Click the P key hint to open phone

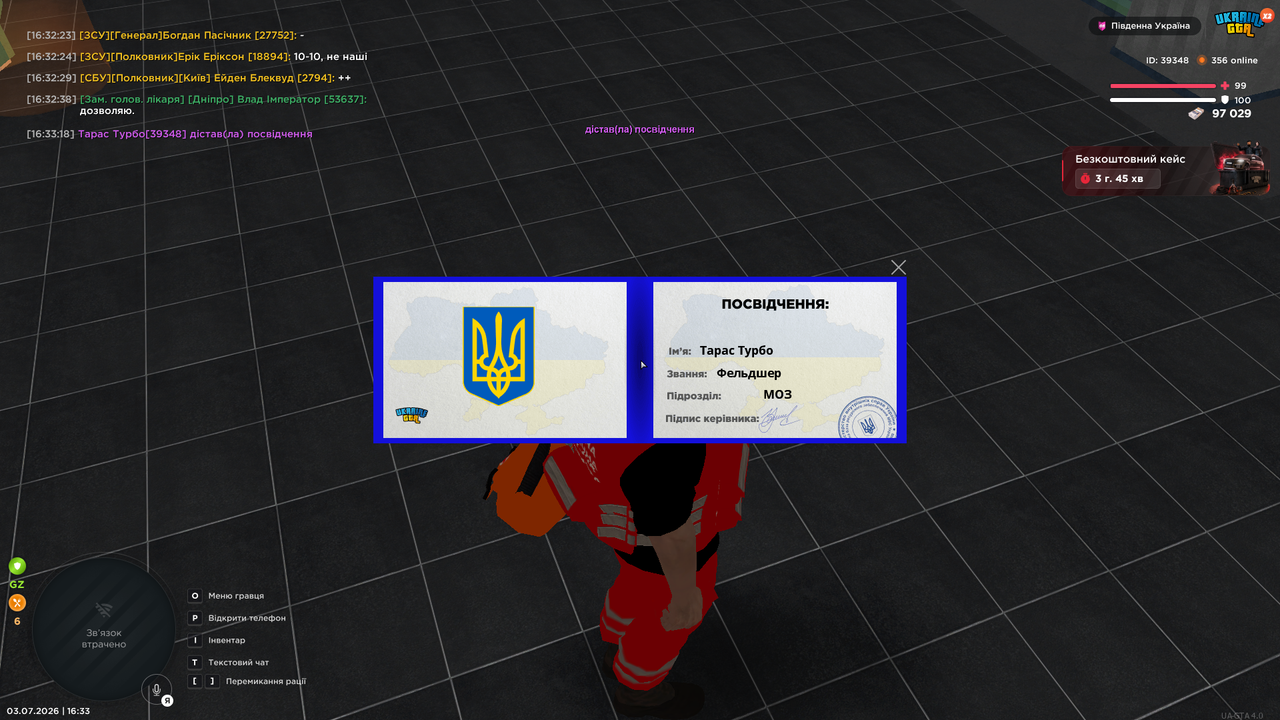click(x=195, y=618)
